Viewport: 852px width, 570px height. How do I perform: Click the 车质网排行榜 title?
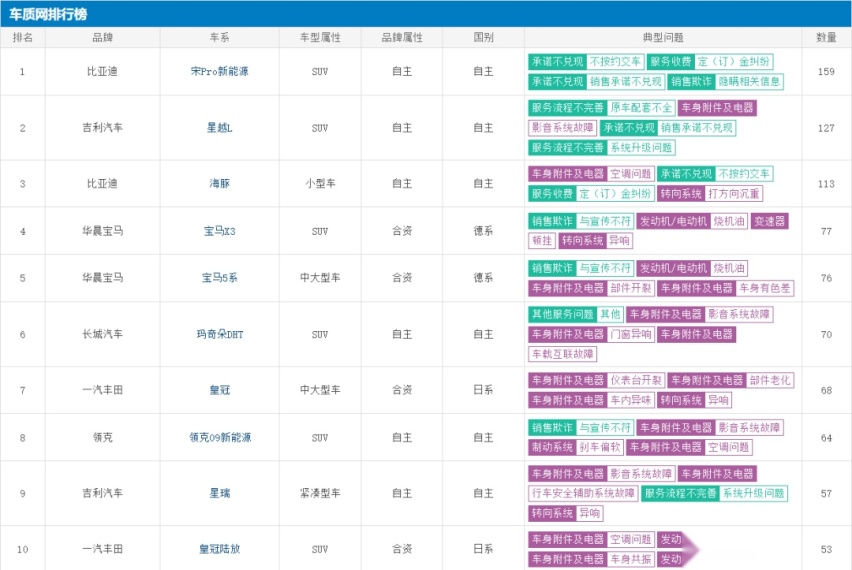tap(48, 14)
